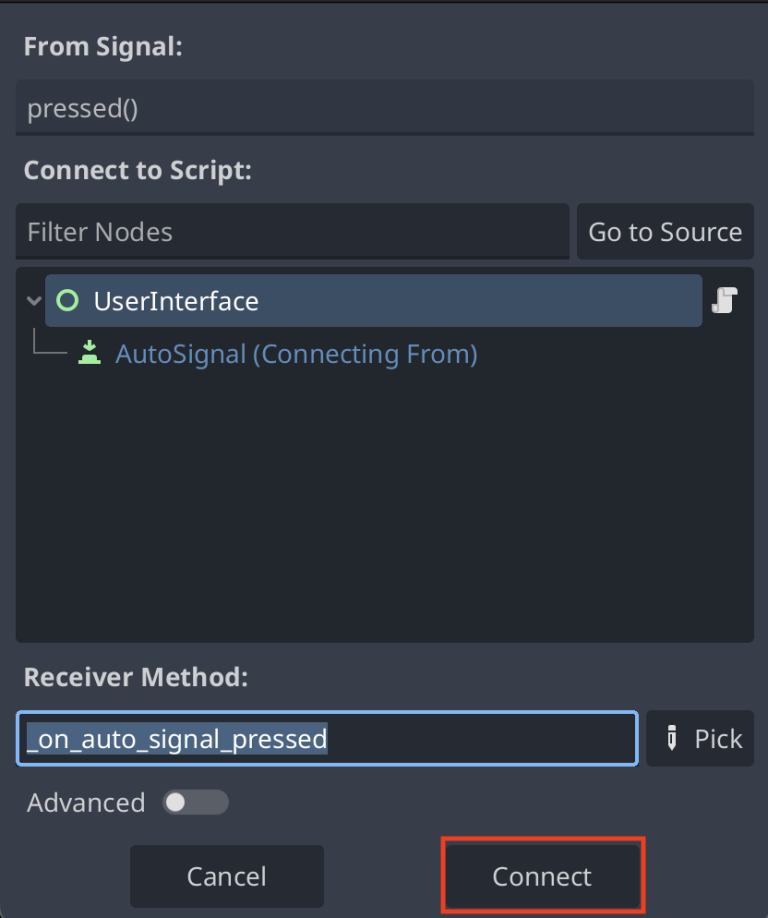Click Go to Source
Viewport: 768px width, 918px height.
pyautogui.click(x=665, y=231)
